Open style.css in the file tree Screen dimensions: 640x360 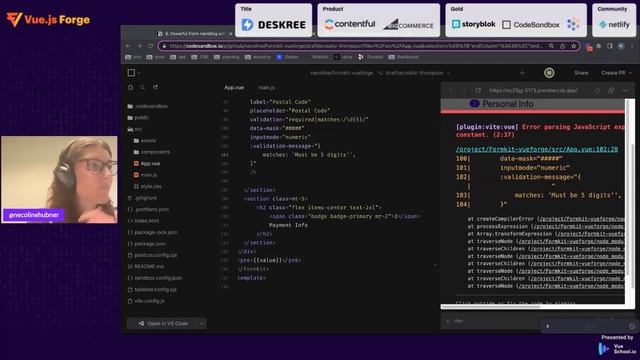(x=147, y=186)
